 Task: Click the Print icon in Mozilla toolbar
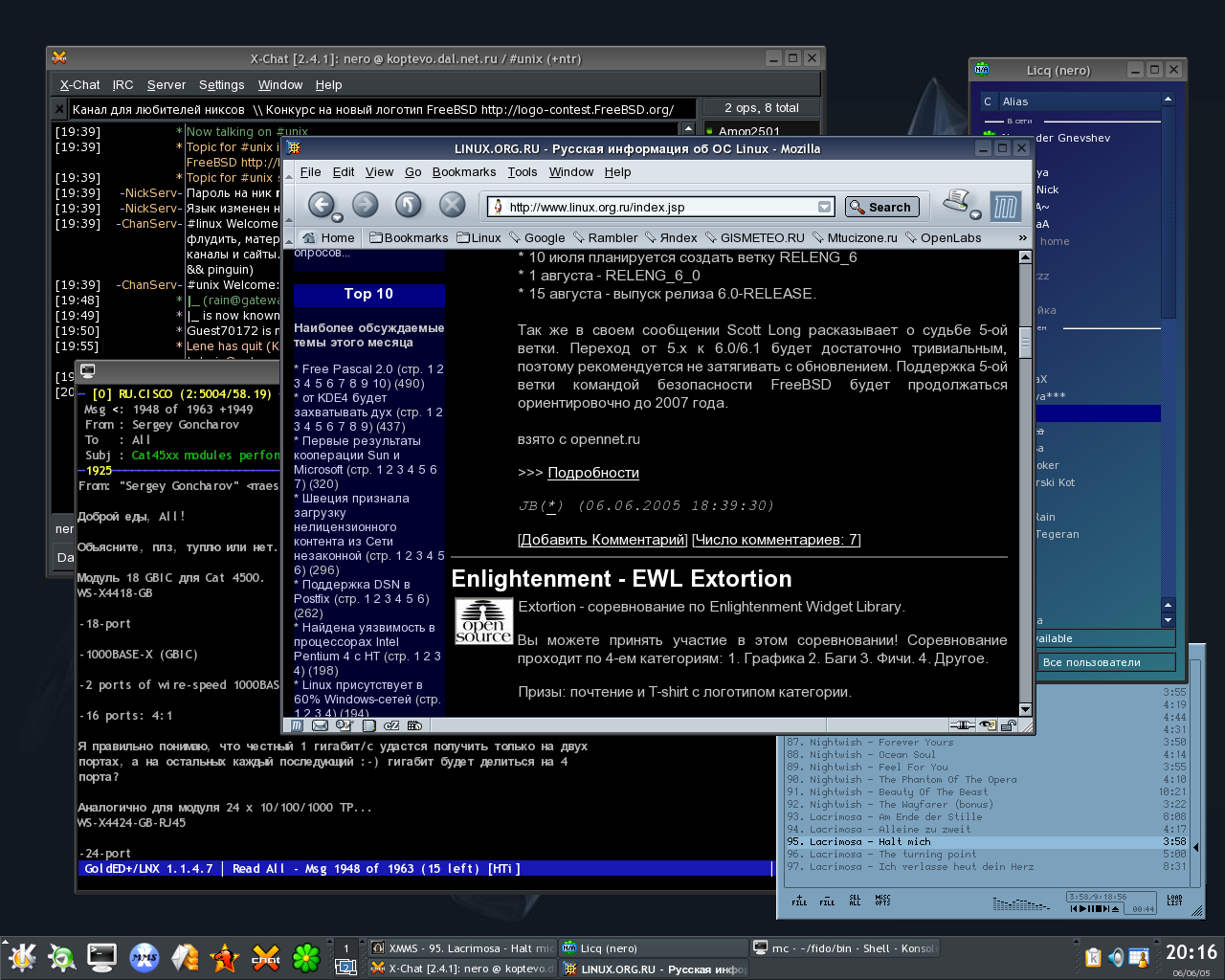pyautogui.click(x=956, y=202)
